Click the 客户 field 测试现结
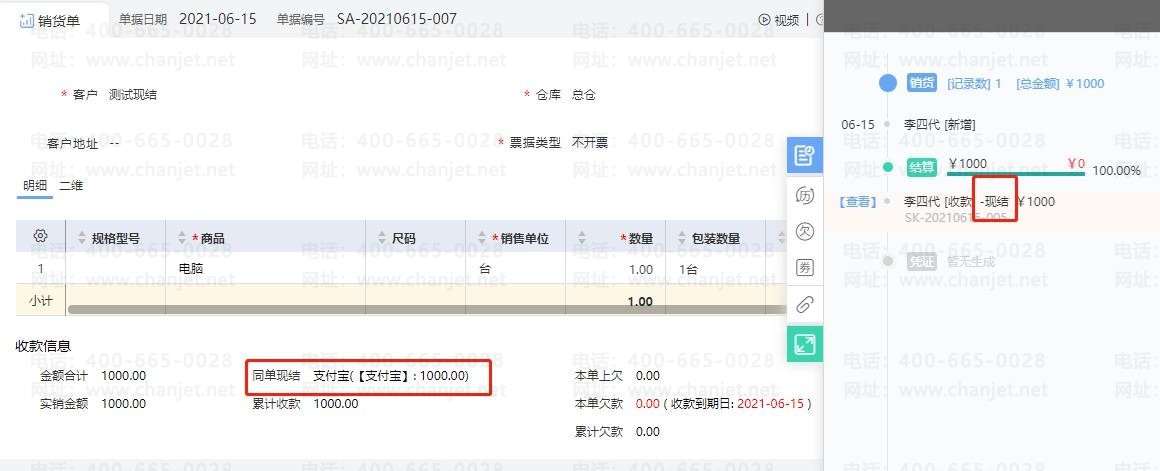 (x=132, y=95)
